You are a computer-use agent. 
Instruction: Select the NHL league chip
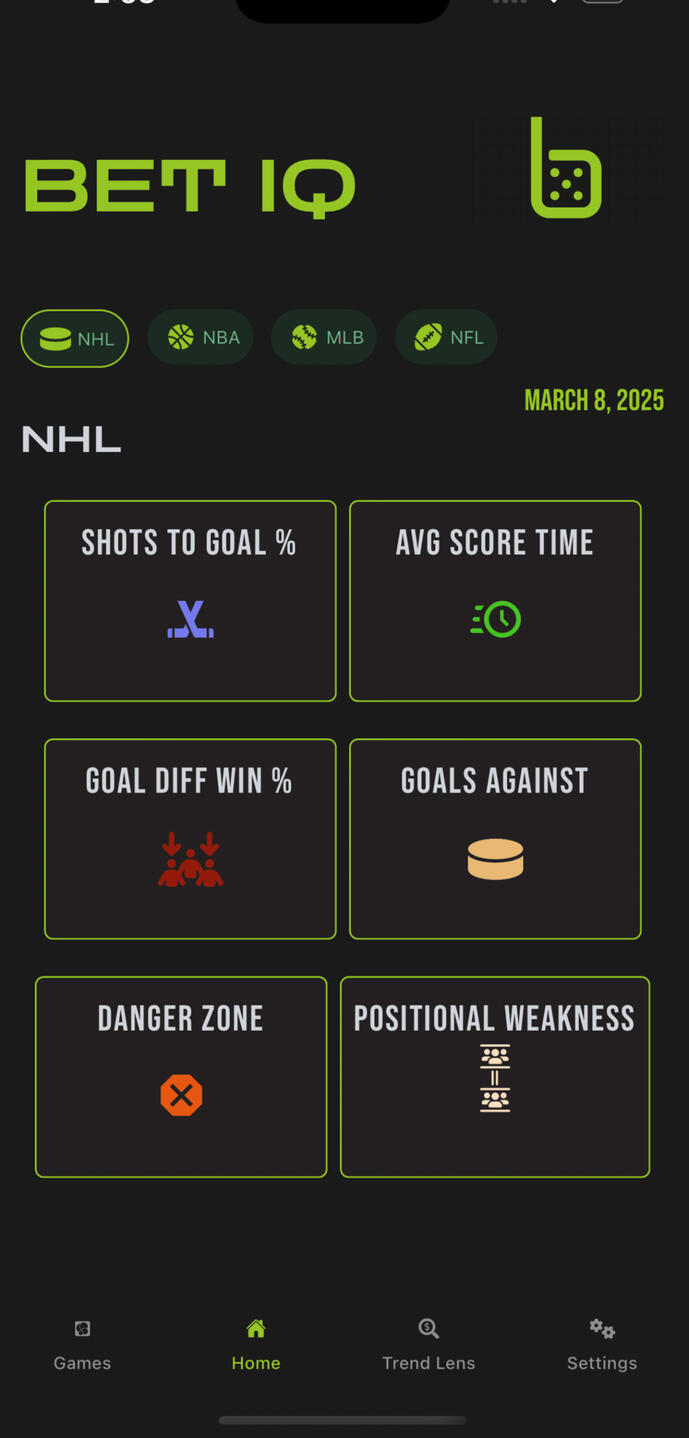(75, 338)
